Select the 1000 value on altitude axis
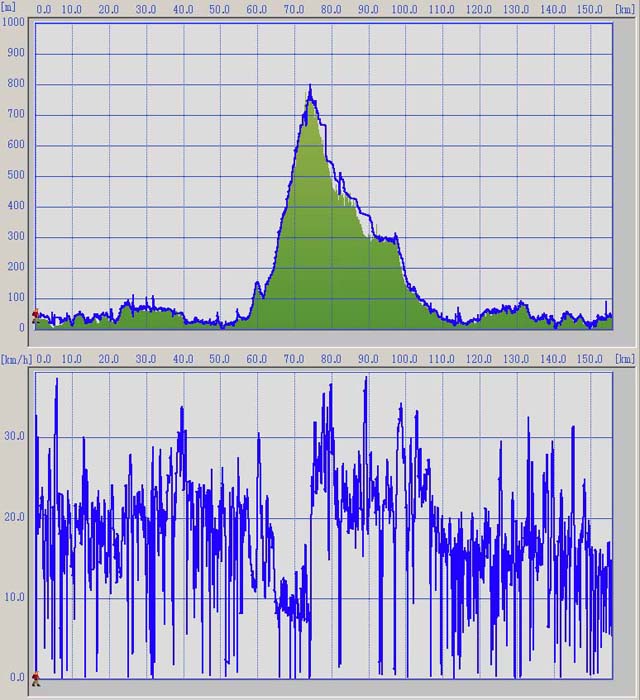The image size is (640, 700). [x=13, y=22]
